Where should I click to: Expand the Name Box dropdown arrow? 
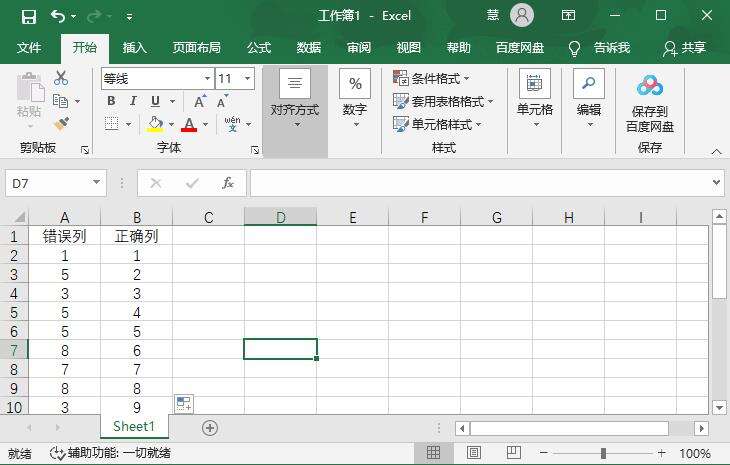tap(96, 182)
